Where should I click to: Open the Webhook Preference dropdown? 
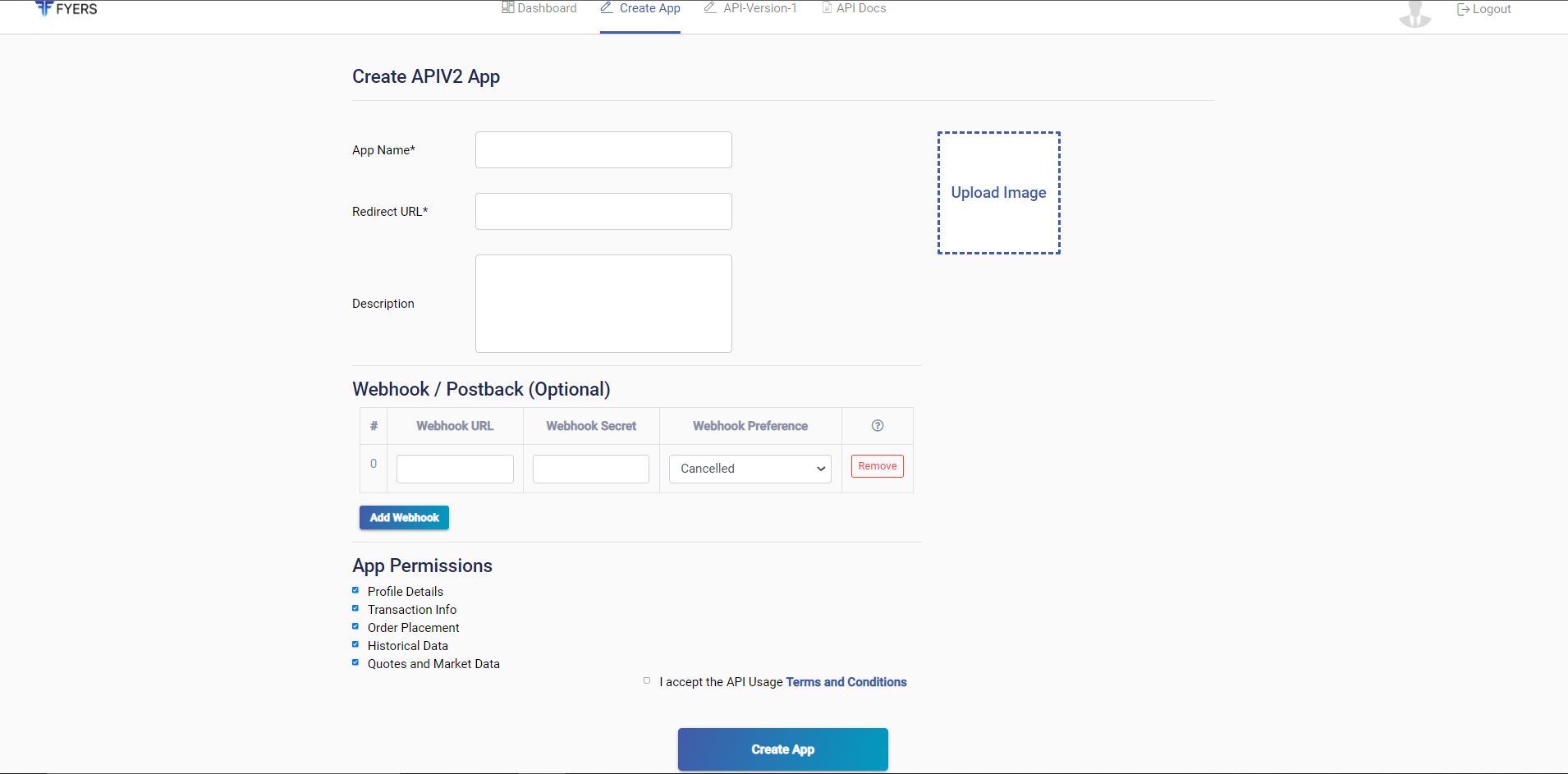(750, 469)
